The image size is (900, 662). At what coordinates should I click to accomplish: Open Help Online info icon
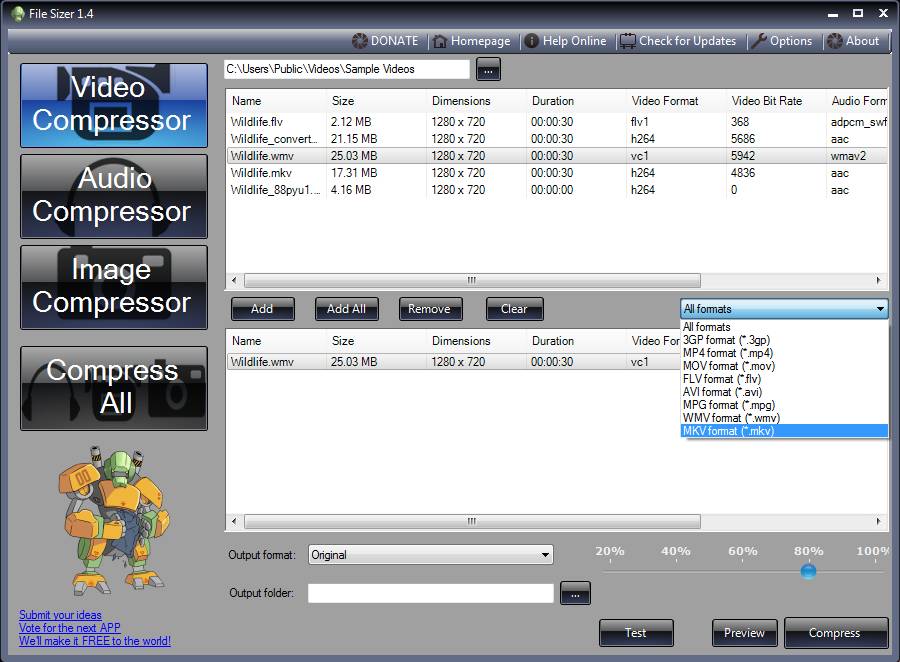(x=532, y=41)
